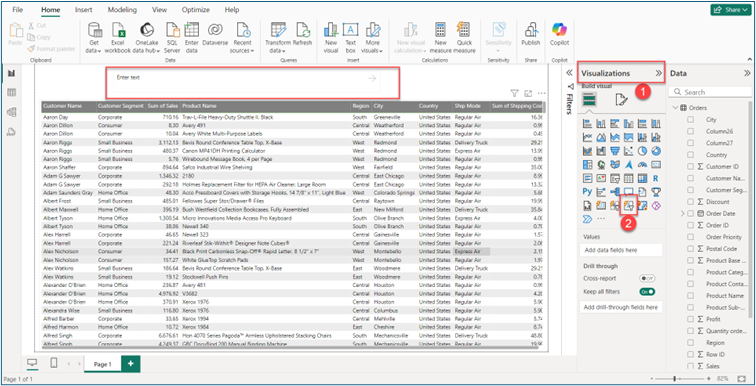Open the Get data dropdown
Screen dimensions: 756x386
click(94, 38)
